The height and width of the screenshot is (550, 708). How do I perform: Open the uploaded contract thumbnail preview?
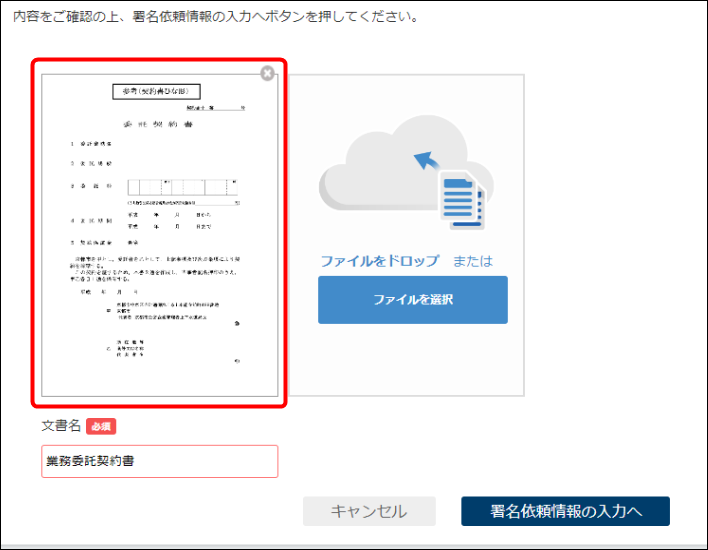(160, 232)
